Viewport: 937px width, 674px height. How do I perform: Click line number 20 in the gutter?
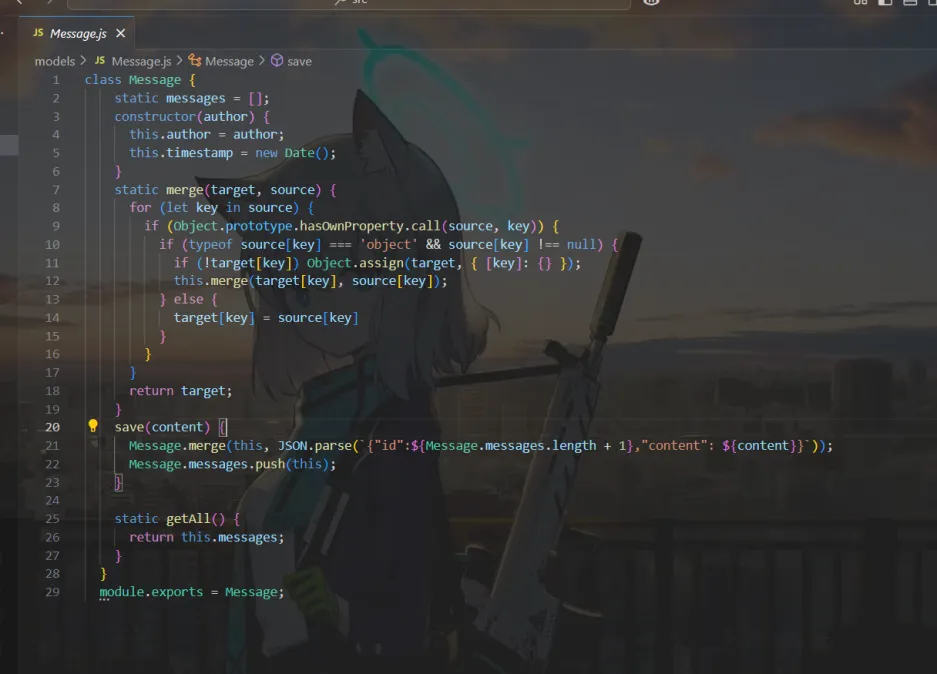coord(52,427)
